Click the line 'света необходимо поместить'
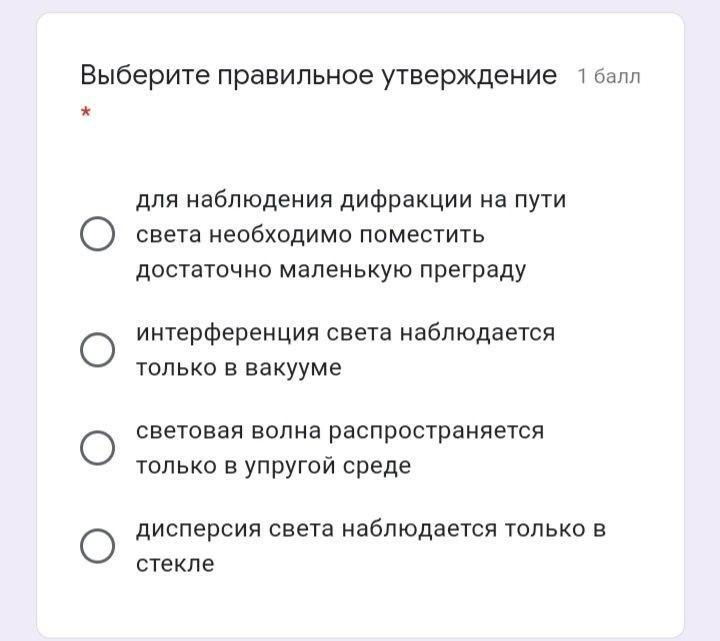This screenshot has height=641, width=720. click(x=310, y=235)
